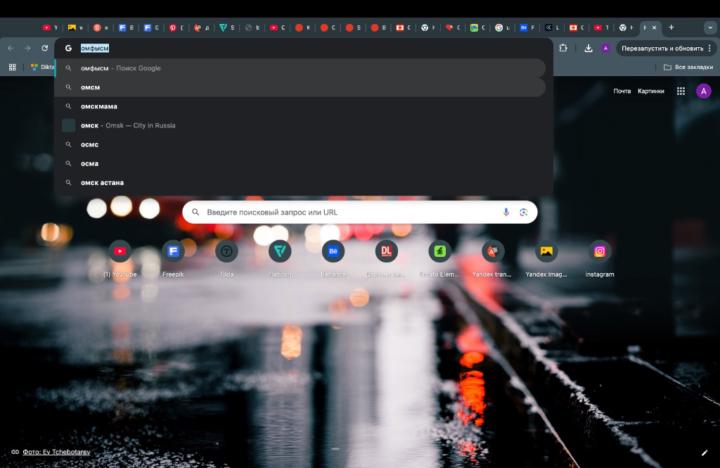Select the 'осмс' suggestion
This screenshot has height=468, width=720.
coord(300,144)
